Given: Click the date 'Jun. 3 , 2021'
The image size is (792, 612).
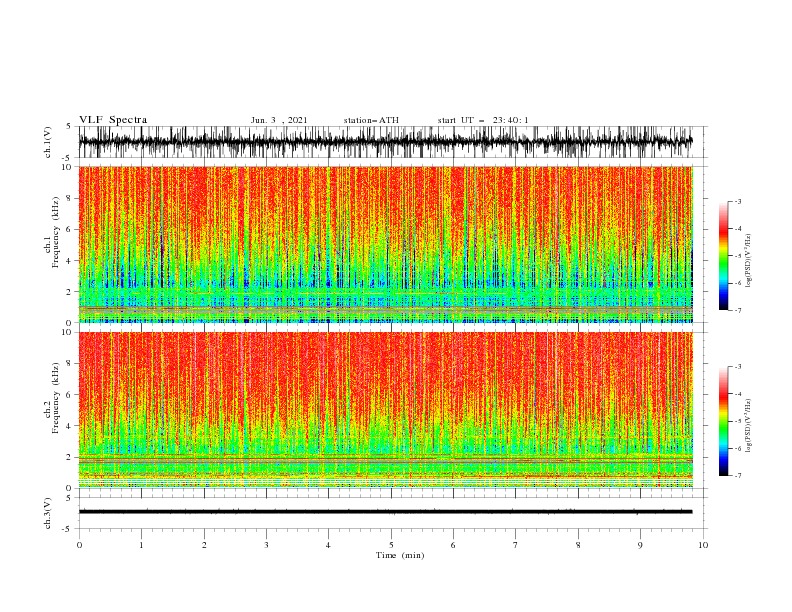Looking at the screenshot, I should 279,120.
